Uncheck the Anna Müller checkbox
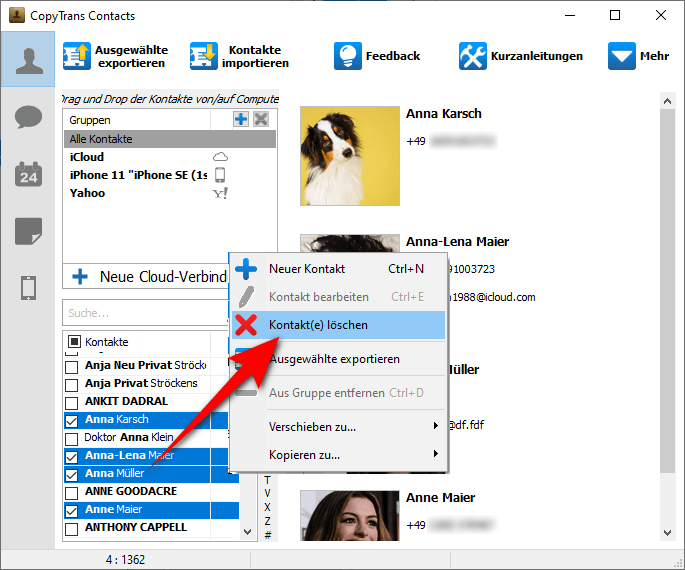The height and width of the screenshot is (570, 685). [71, 475]
